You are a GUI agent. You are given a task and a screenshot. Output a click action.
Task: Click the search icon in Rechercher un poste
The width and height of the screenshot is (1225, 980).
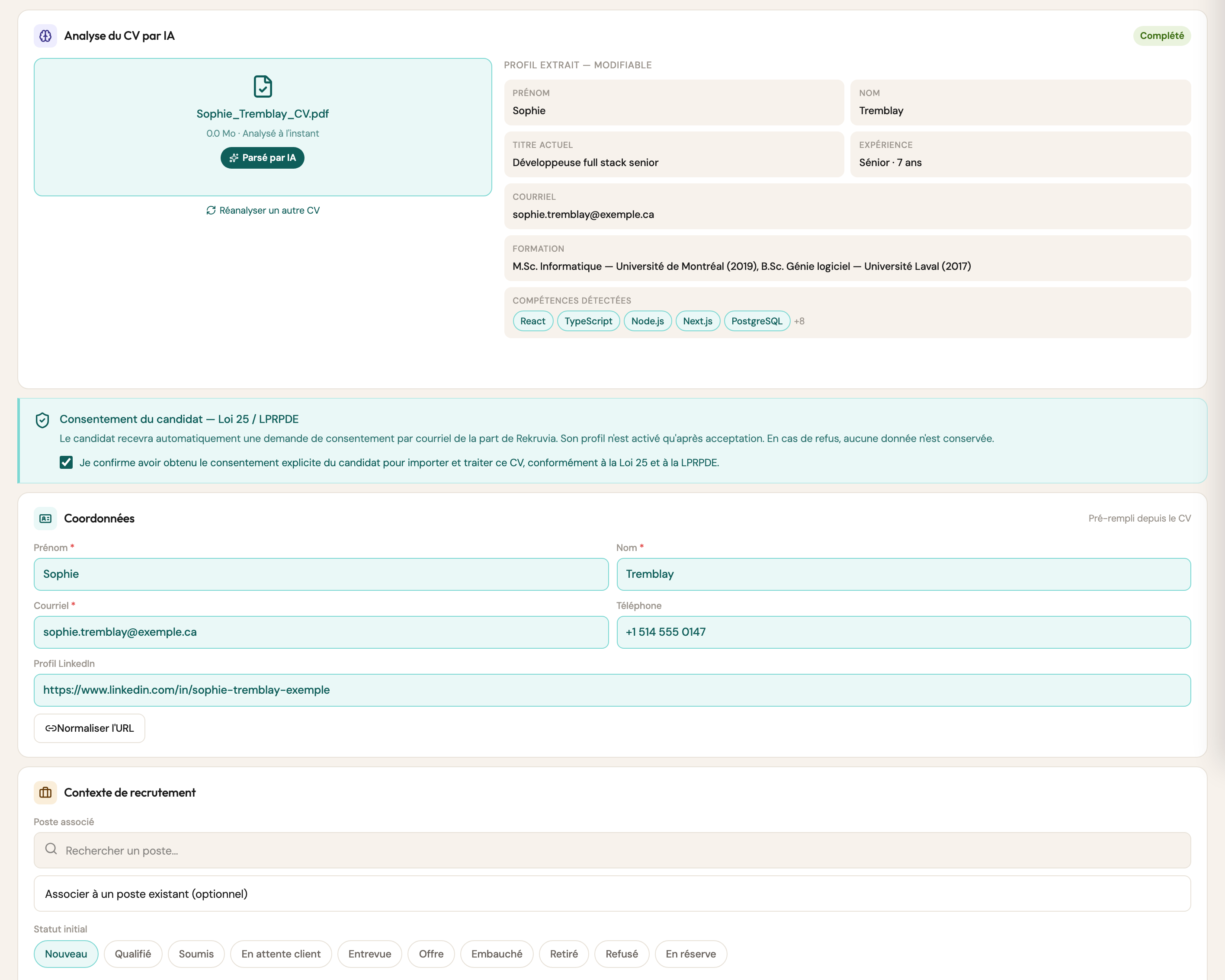click(x=51, y=849)
